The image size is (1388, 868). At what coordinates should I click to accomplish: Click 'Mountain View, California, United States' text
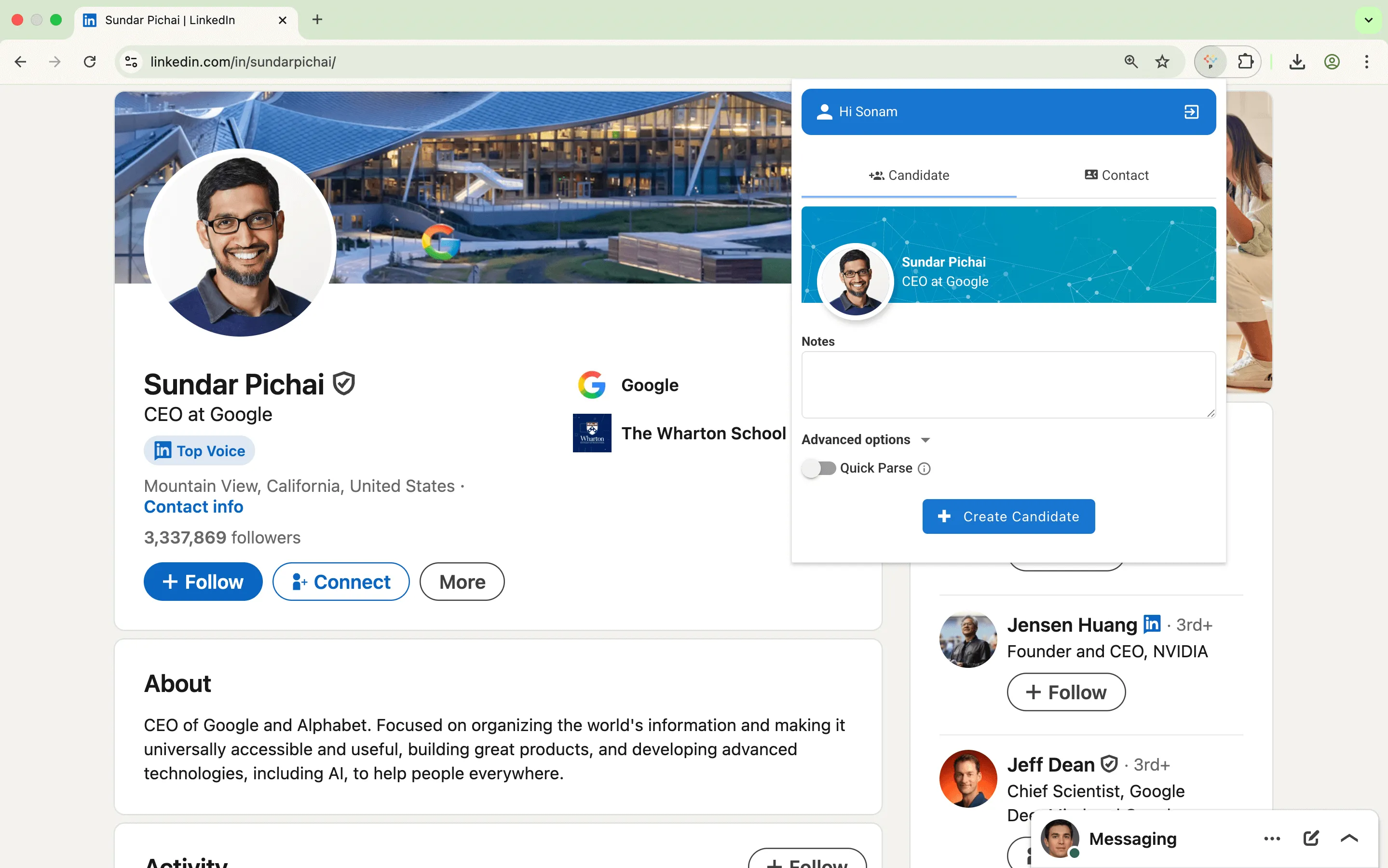(x=299, y=486)
